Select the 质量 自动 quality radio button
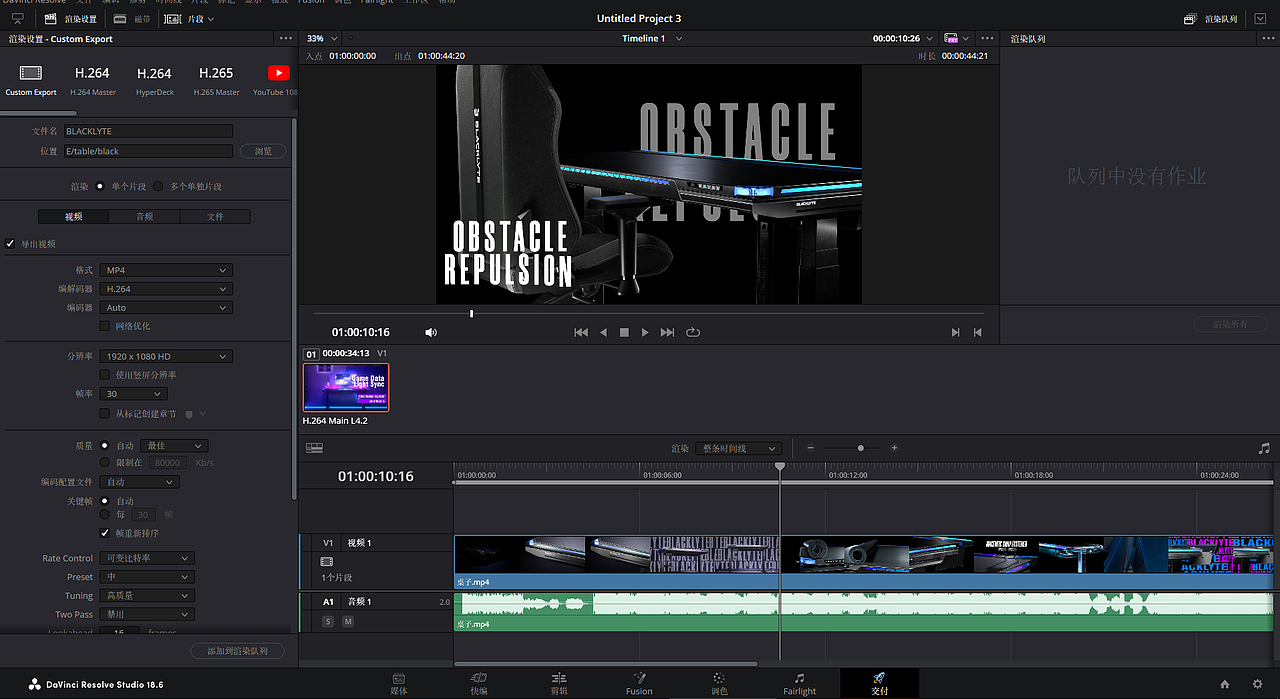This screenshot has height=699, width=1280. [x=105, y=445]
